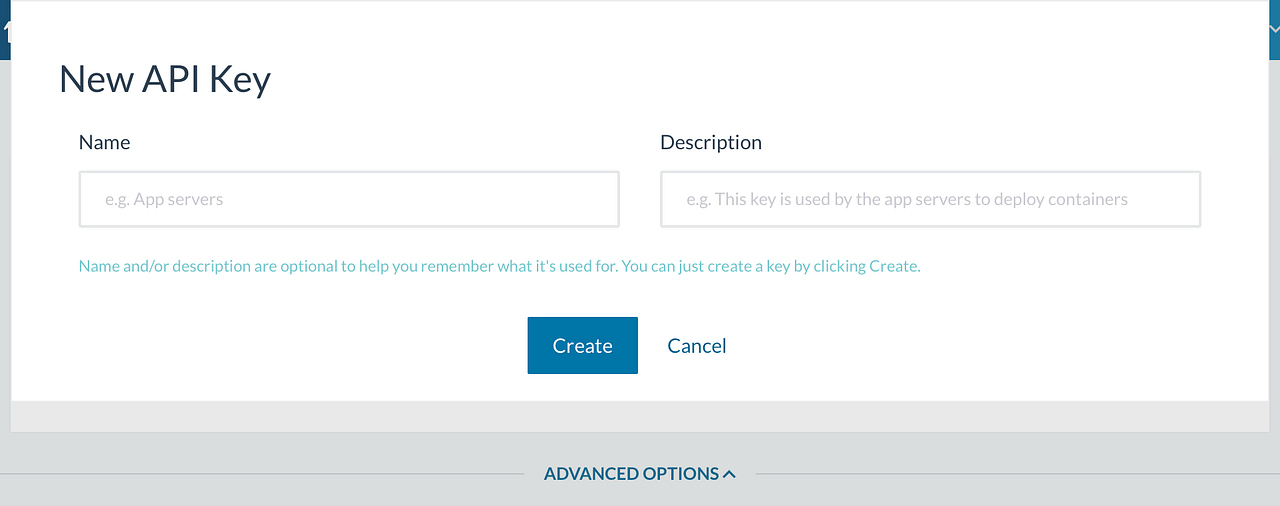
Task: Focus the Description input field
Action: 930,199
